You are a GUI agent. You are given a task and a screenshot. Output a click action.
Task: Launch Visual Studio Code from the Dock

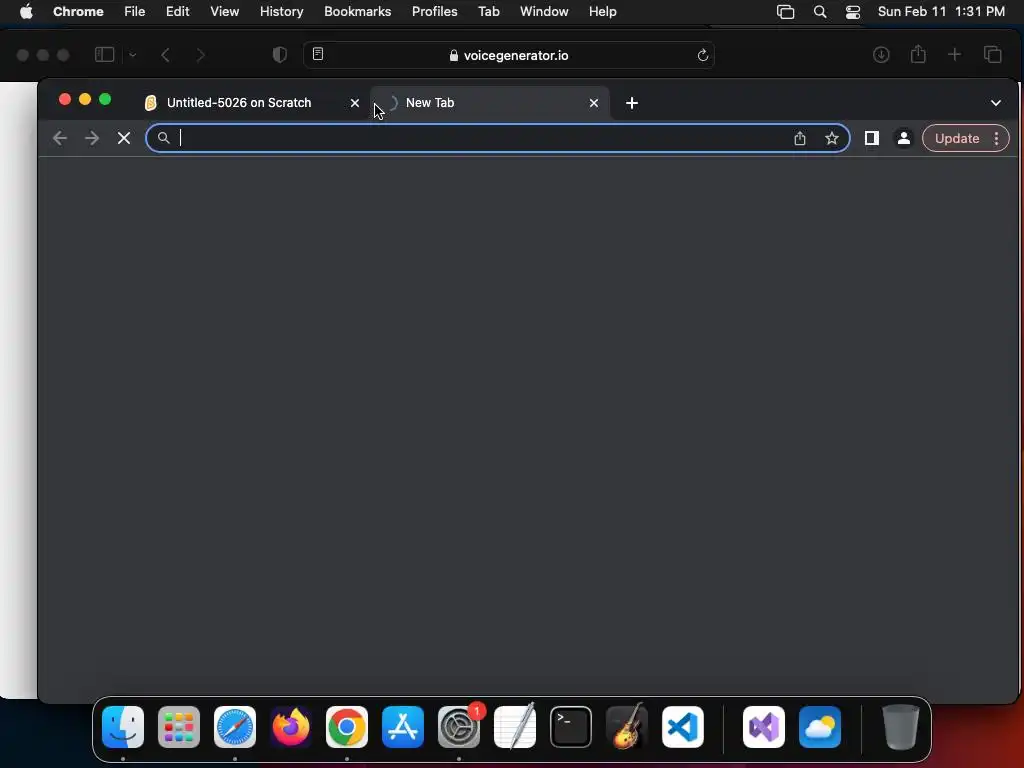[x=682, y=727]
